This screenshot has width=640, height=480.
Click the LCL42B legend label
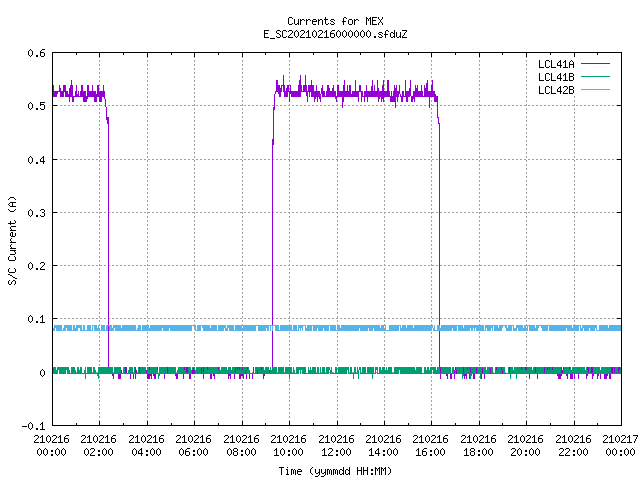(556, 90)
